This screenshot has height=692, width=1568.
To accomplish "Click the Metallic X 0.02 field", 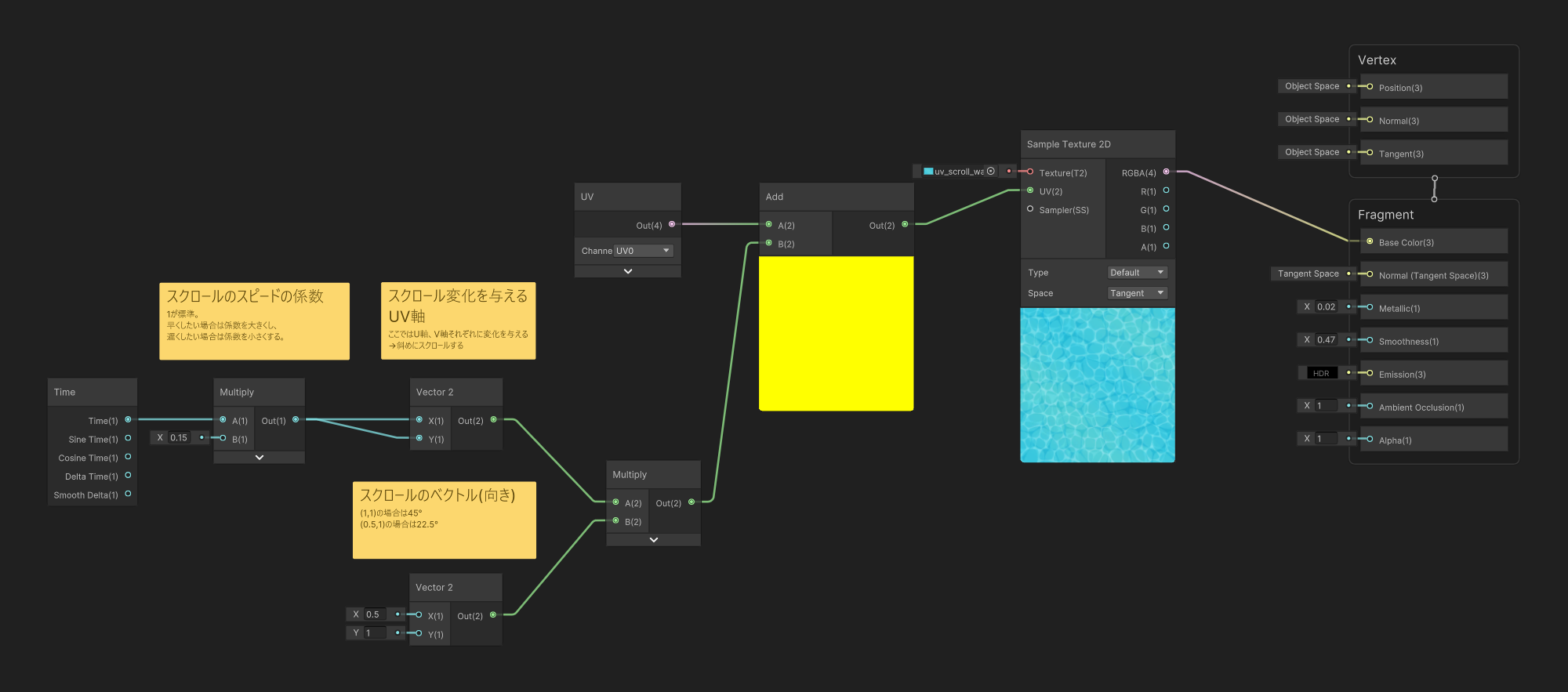I will 1327,306.
